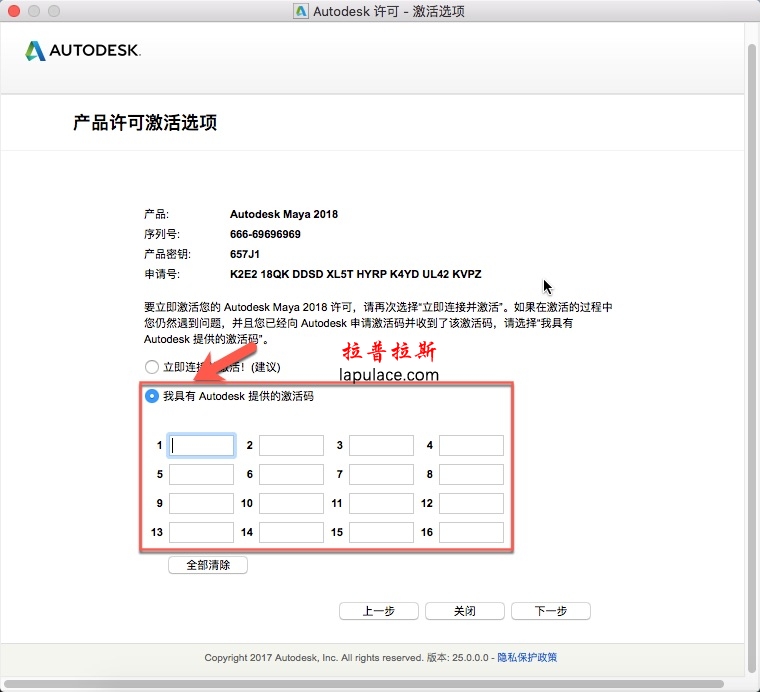
Task: Click the request code K2E2 18QK DDSD text
Action: coord(355,274)
